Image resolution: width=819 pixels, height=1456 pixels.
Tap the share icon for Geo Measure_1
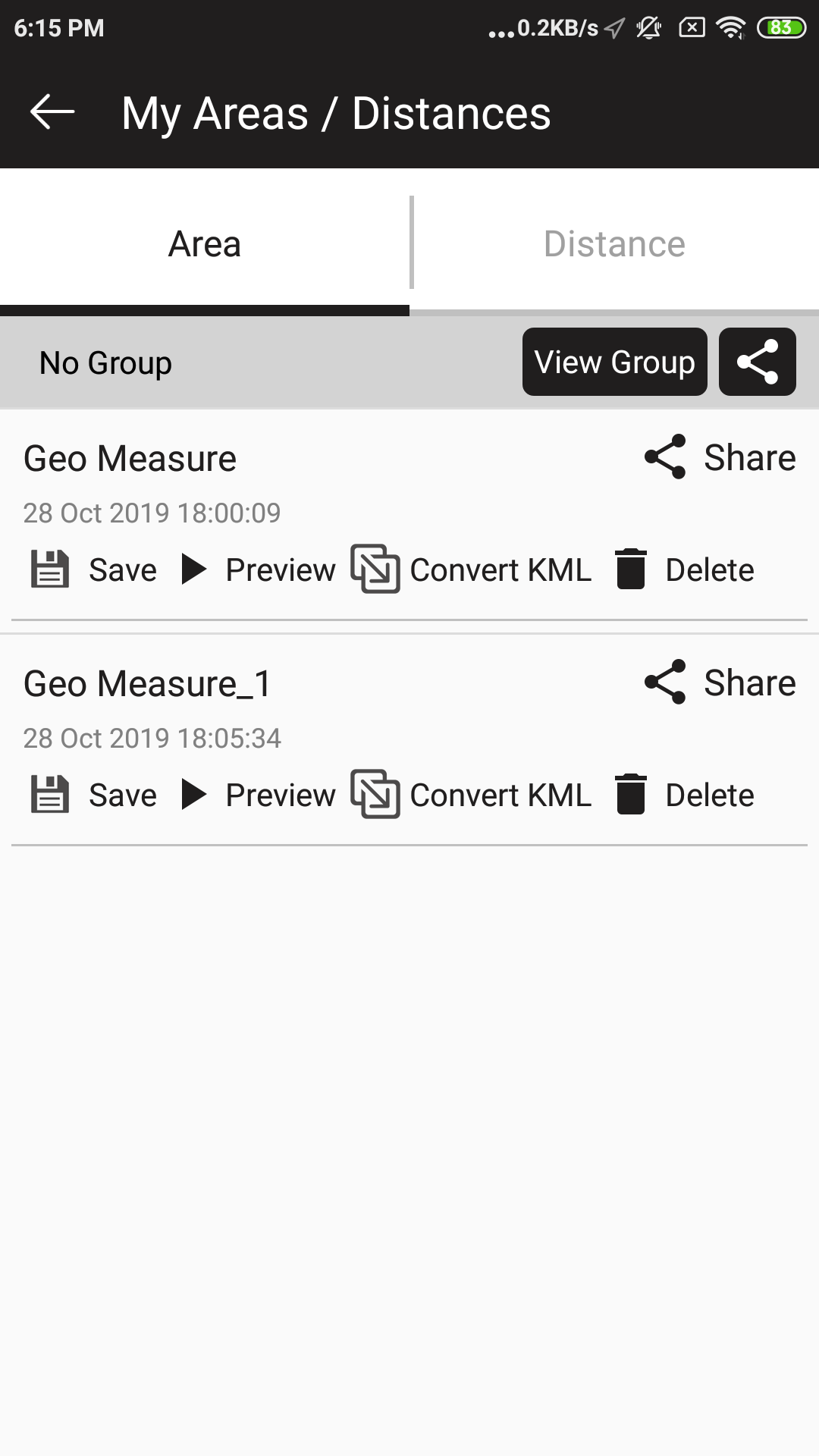coord(665,682)
